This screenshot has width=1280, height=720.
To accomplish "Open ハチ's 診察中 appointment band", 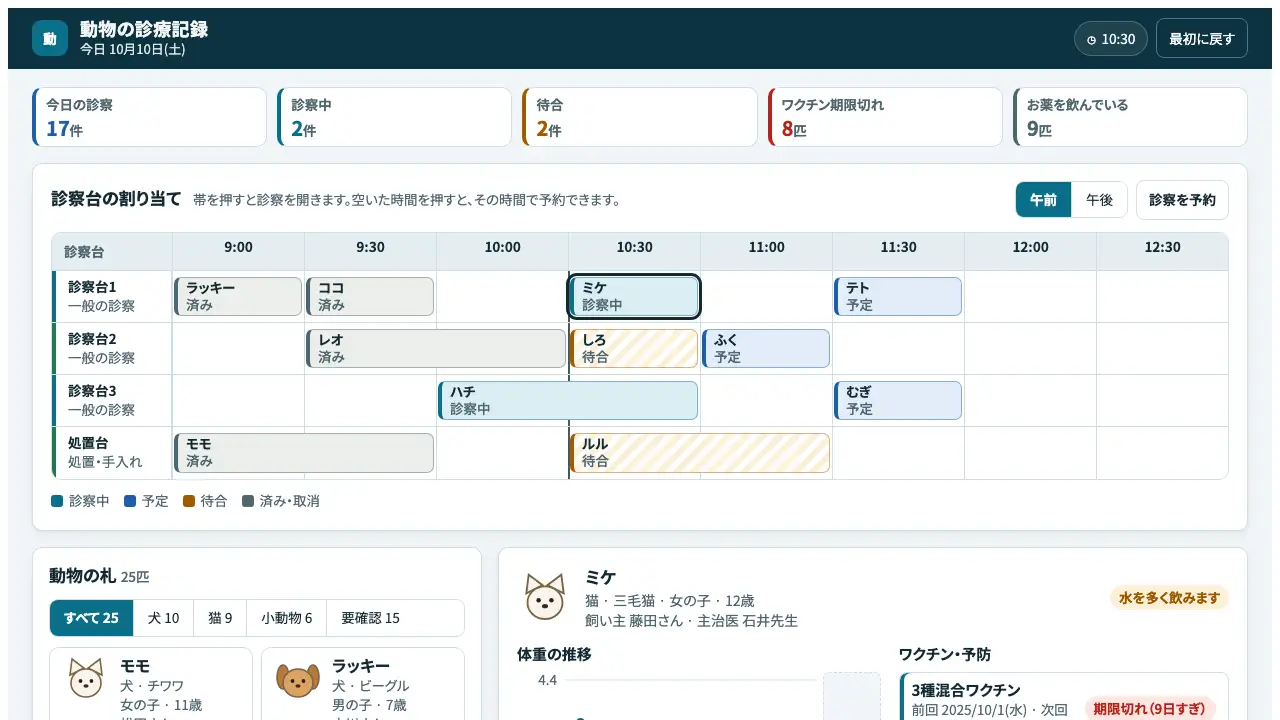I will 568,401.
